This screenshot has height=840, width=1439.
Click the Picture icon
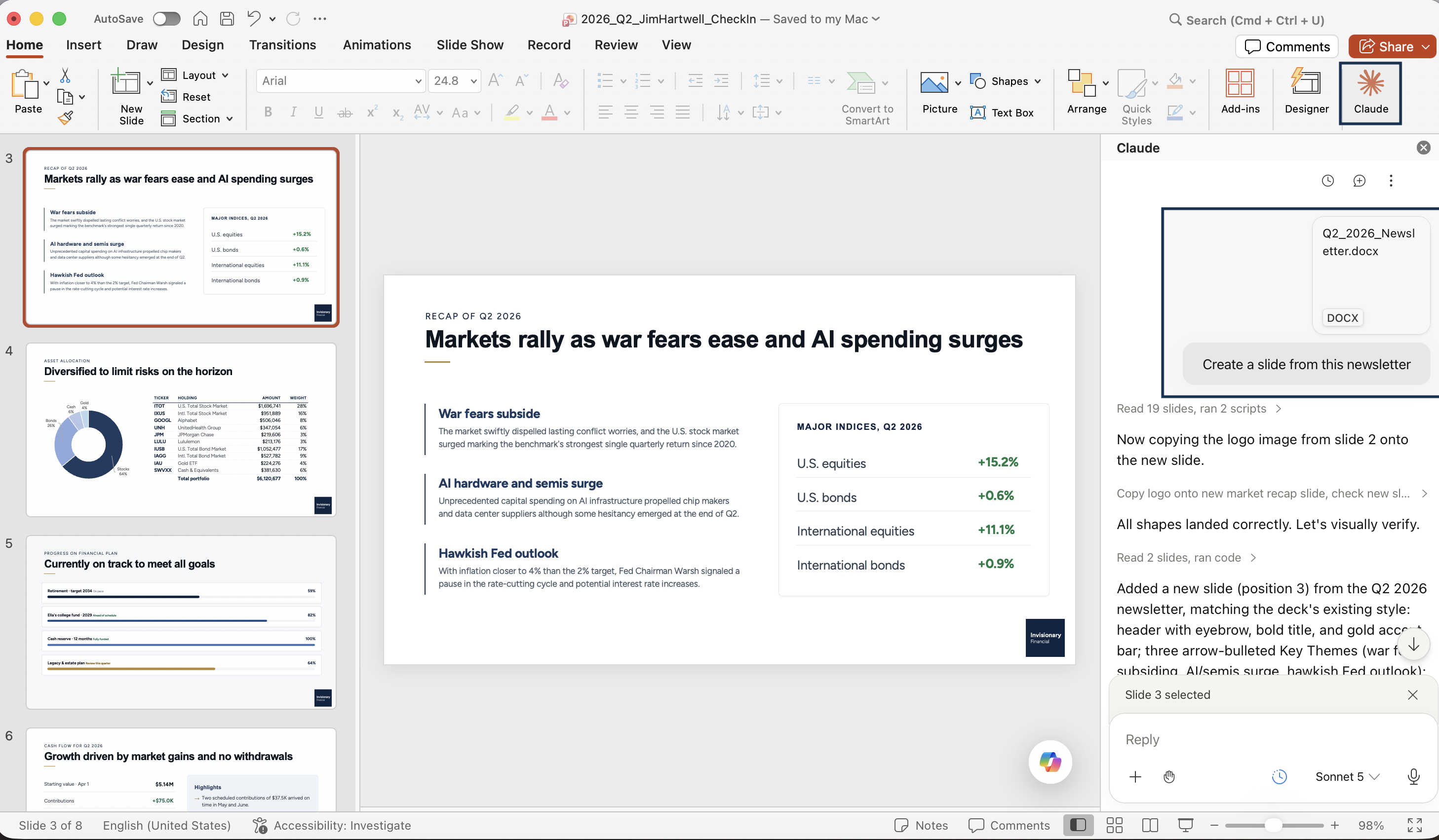(x=934, y=83)
